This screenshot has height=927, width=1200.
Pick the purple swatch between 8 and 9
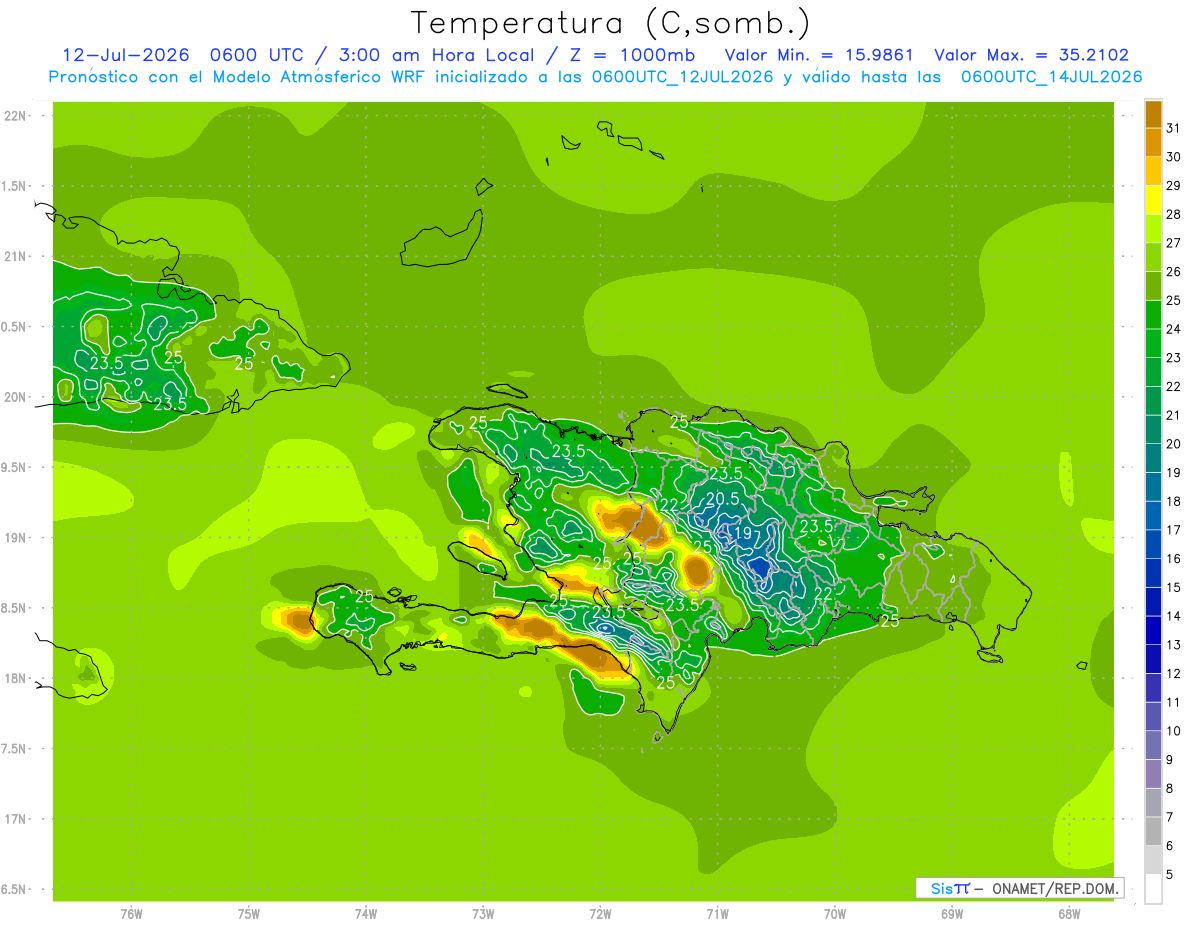pos(1153,774)
